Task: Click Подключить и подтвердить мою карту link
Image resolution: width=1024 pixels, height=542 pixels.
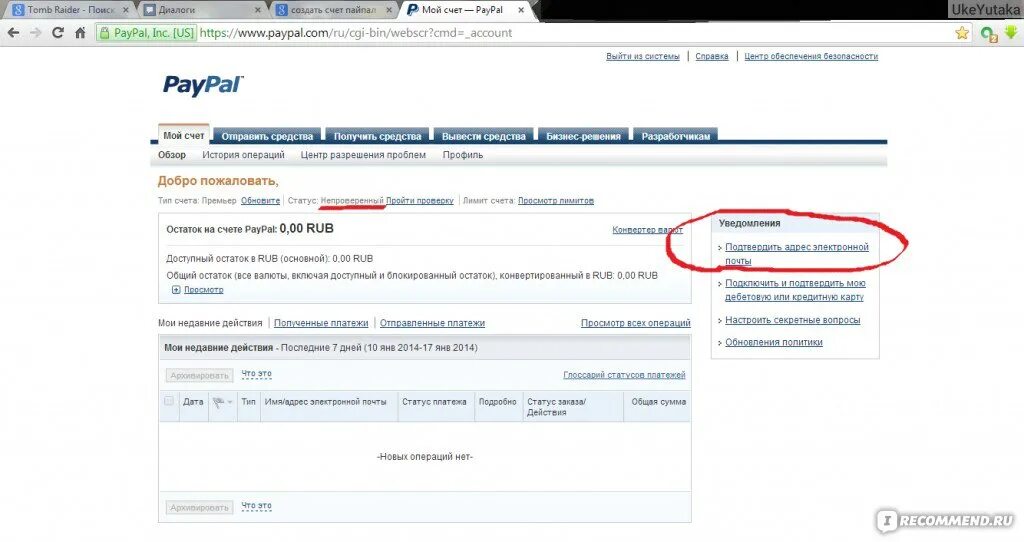Action: pyautogui.click(x=795, y=290)
